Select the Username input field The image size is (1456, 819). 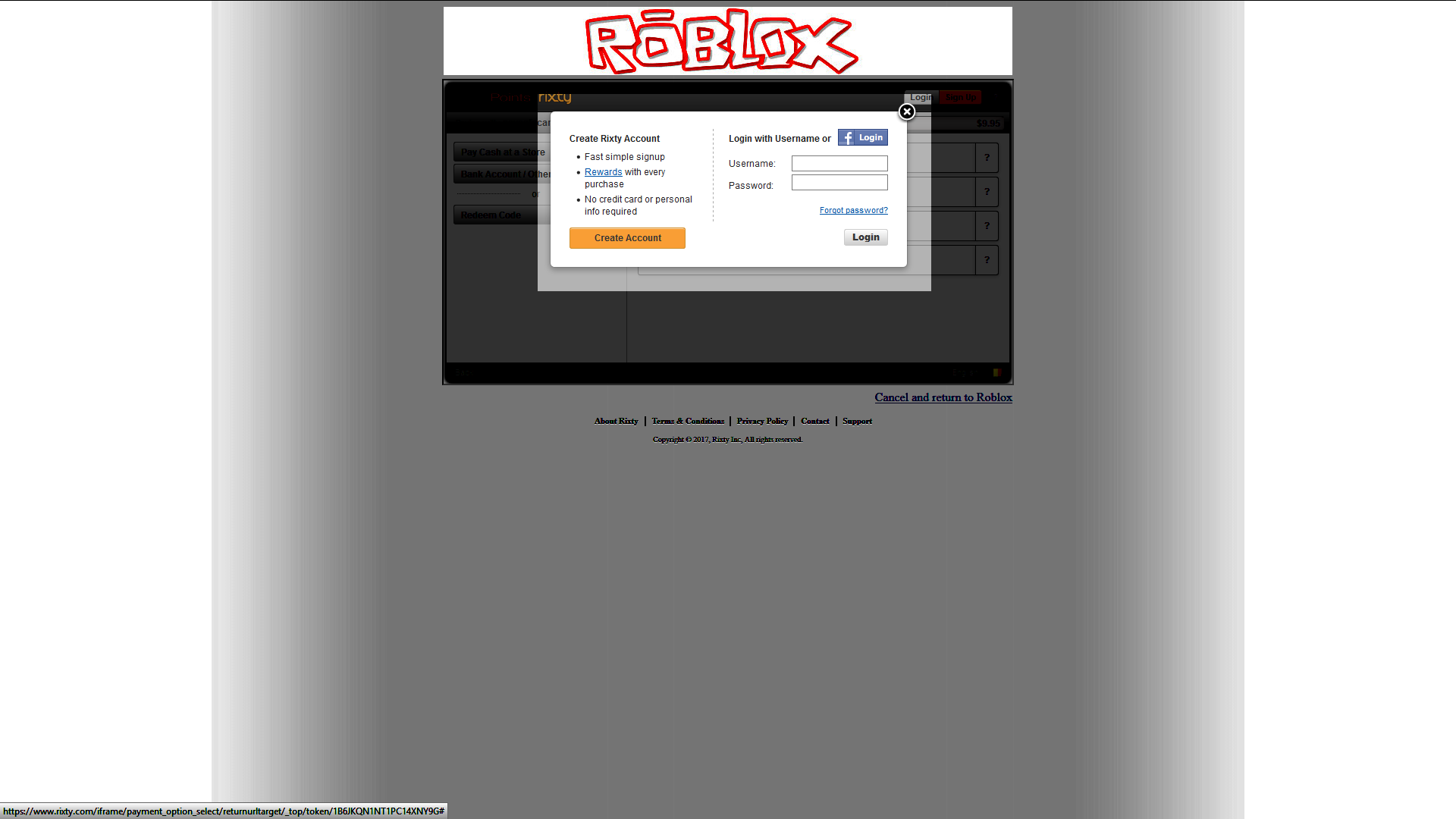[x=838, y=163]
